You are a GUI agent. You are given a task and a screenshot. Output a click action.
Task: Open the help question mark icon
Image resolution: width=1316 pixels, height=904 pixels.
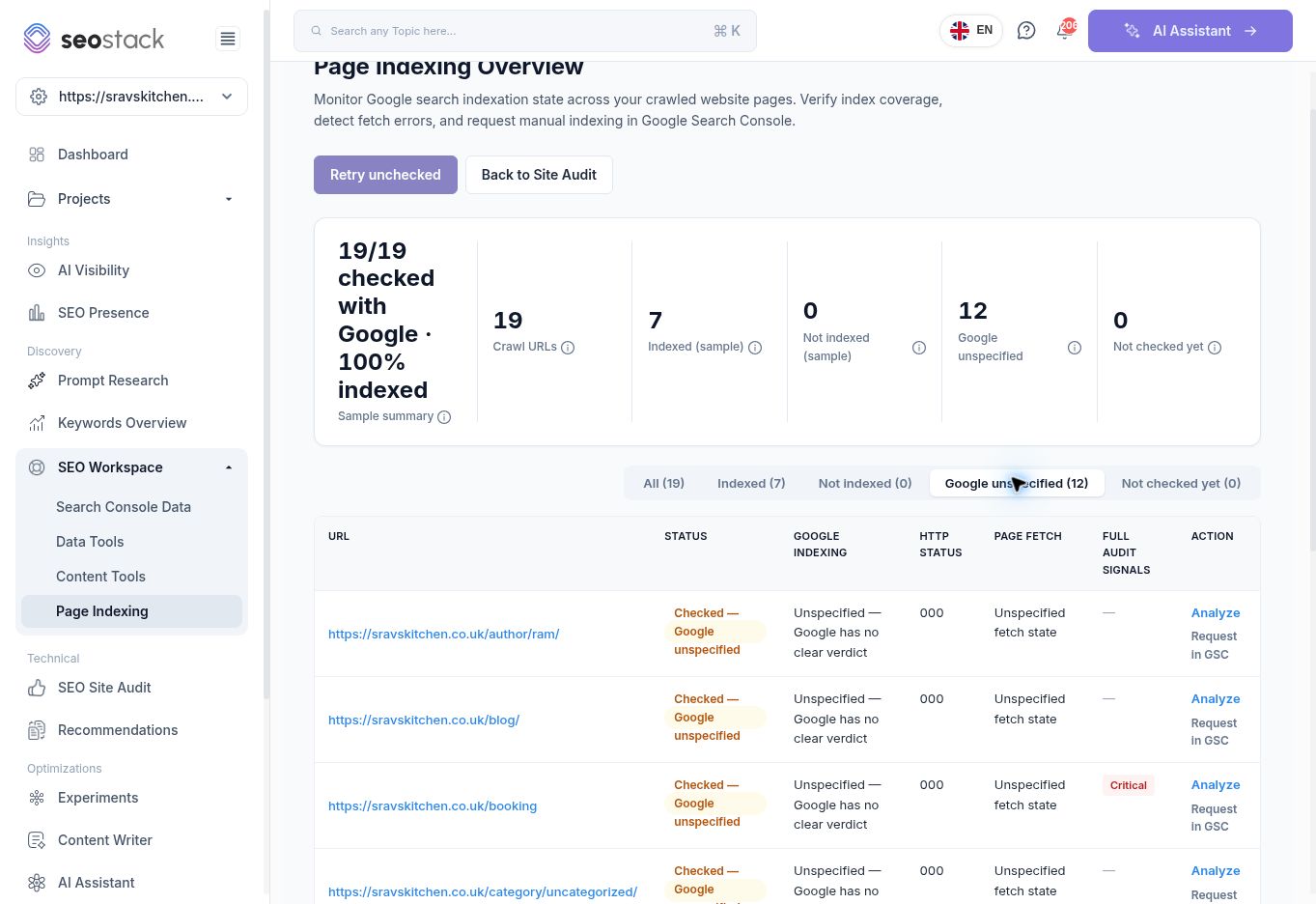click(x=1026, y=31)
